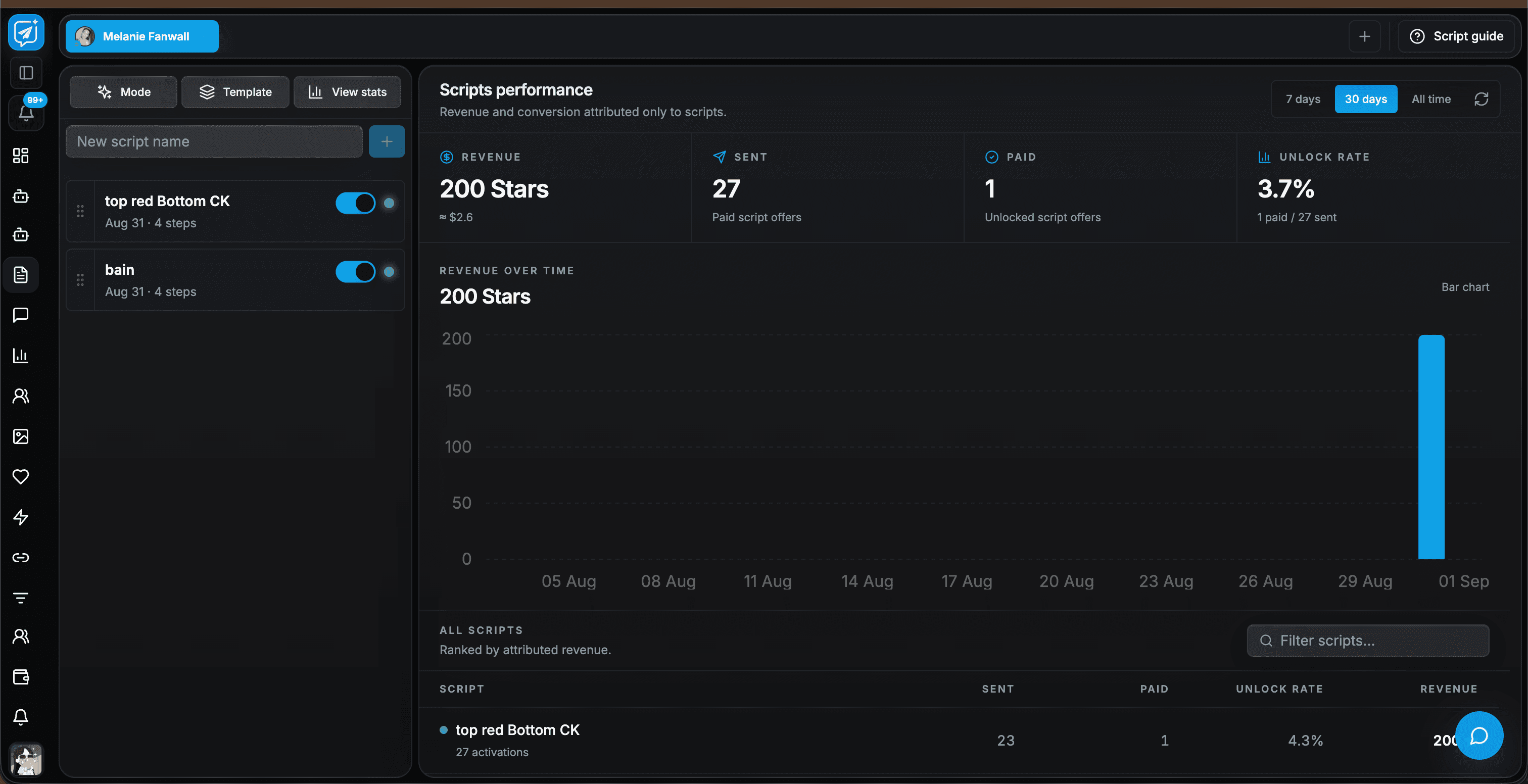Open the filter lines icon in sidebar
The image size is (1528, 784).
click(21, 598)
